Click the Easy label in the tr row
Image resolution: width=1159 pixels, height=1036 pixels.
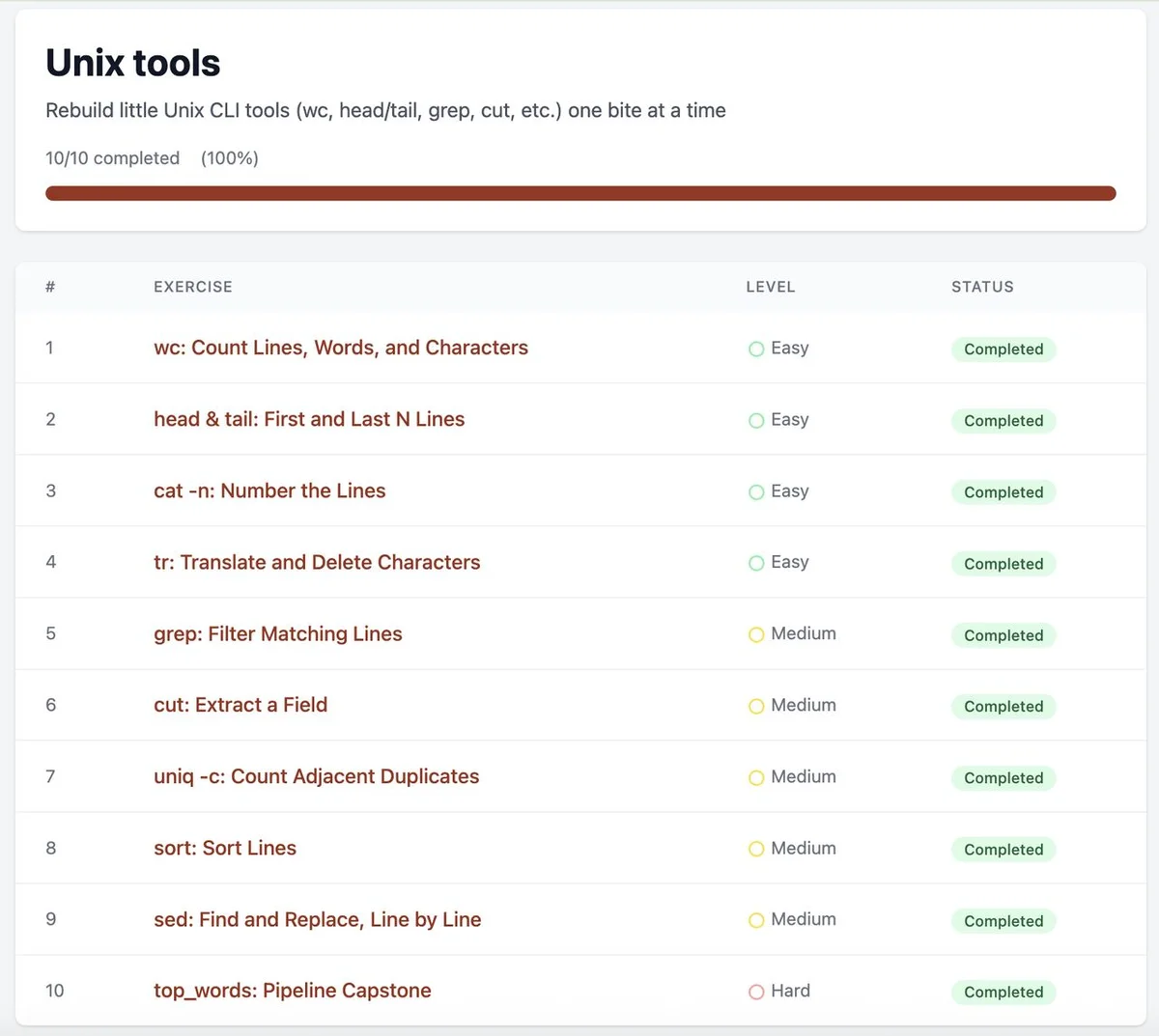coord(790,562)
